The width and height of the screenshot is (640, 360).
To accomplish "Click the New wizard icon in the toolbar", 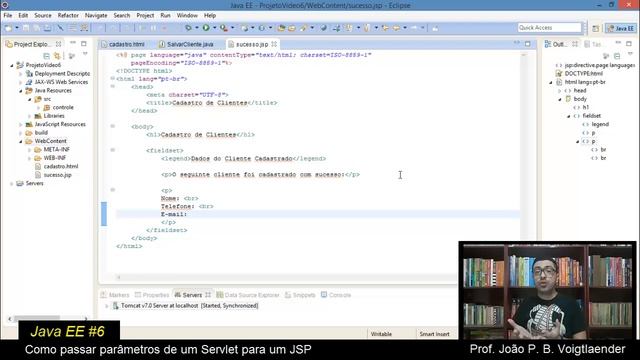I will 8,28.
